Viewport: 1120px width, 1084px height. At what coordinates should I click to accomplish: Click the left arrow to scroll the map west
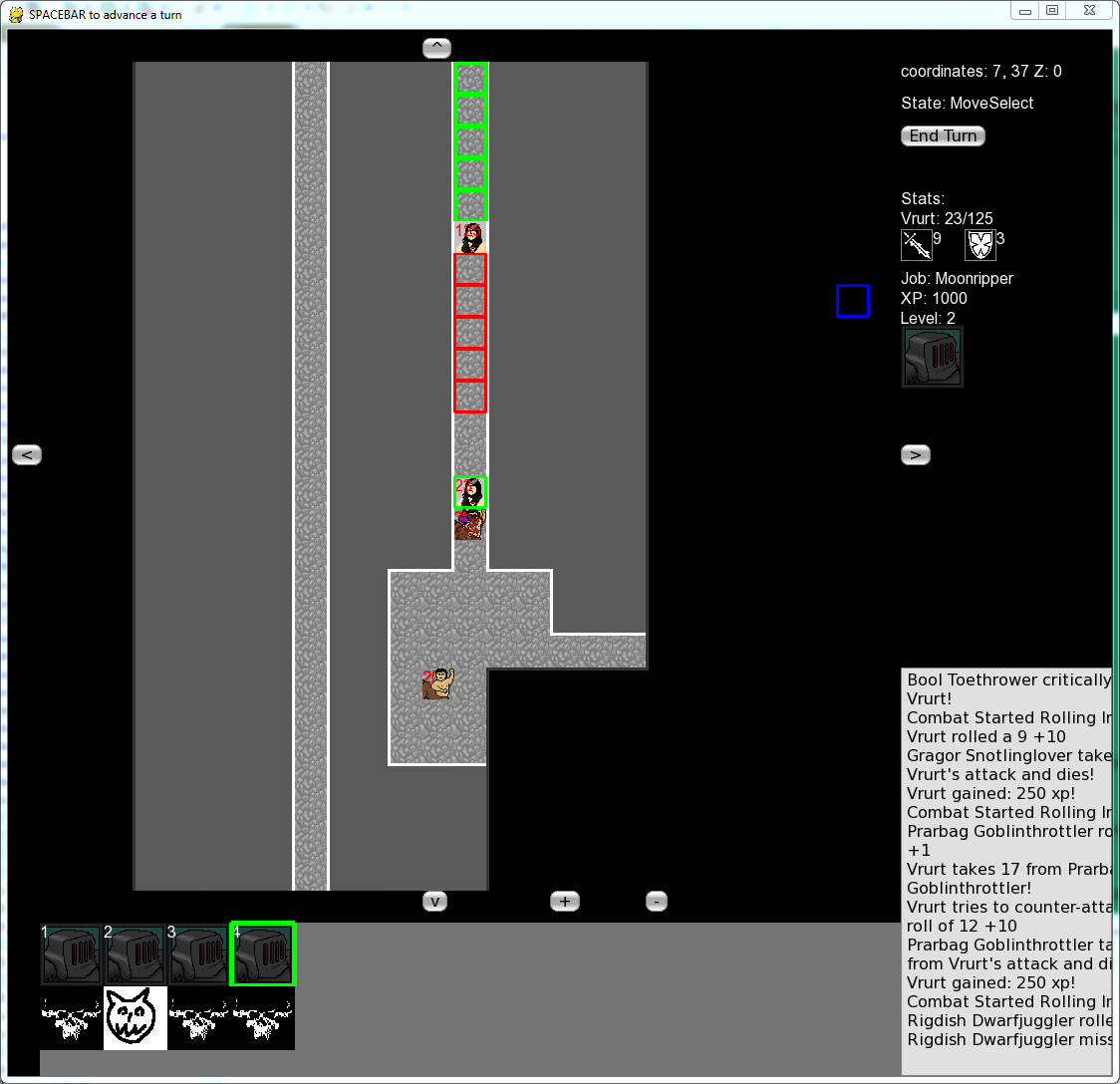click(26, 454)
